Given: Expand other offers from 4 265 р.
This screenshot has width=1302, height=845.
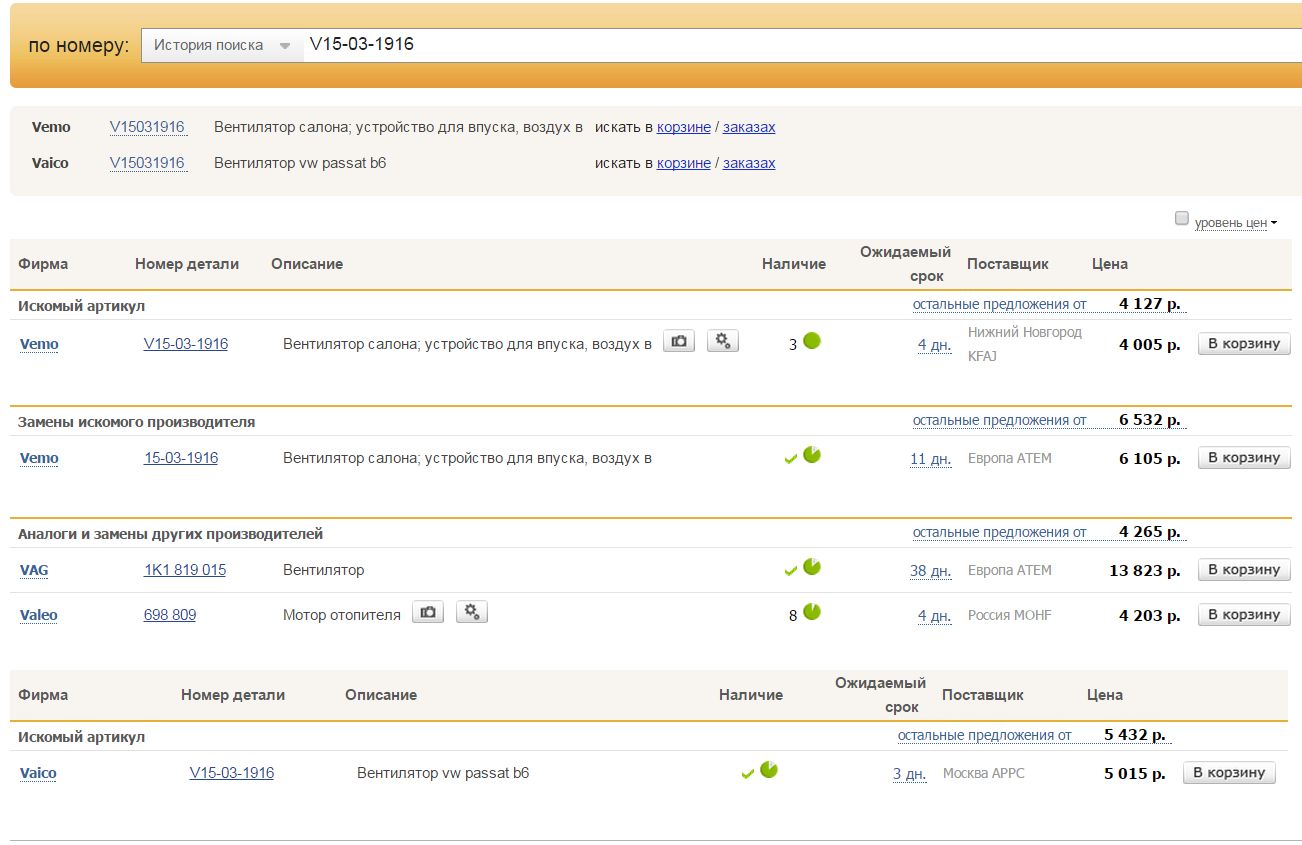Looking at the screenshot, I should pos(999,532).
